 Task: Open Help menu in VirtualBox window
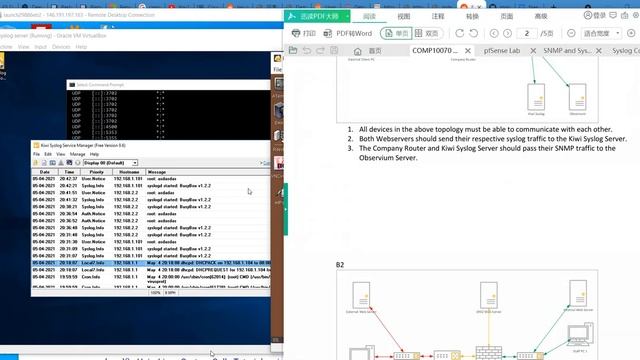pos(81,47)
